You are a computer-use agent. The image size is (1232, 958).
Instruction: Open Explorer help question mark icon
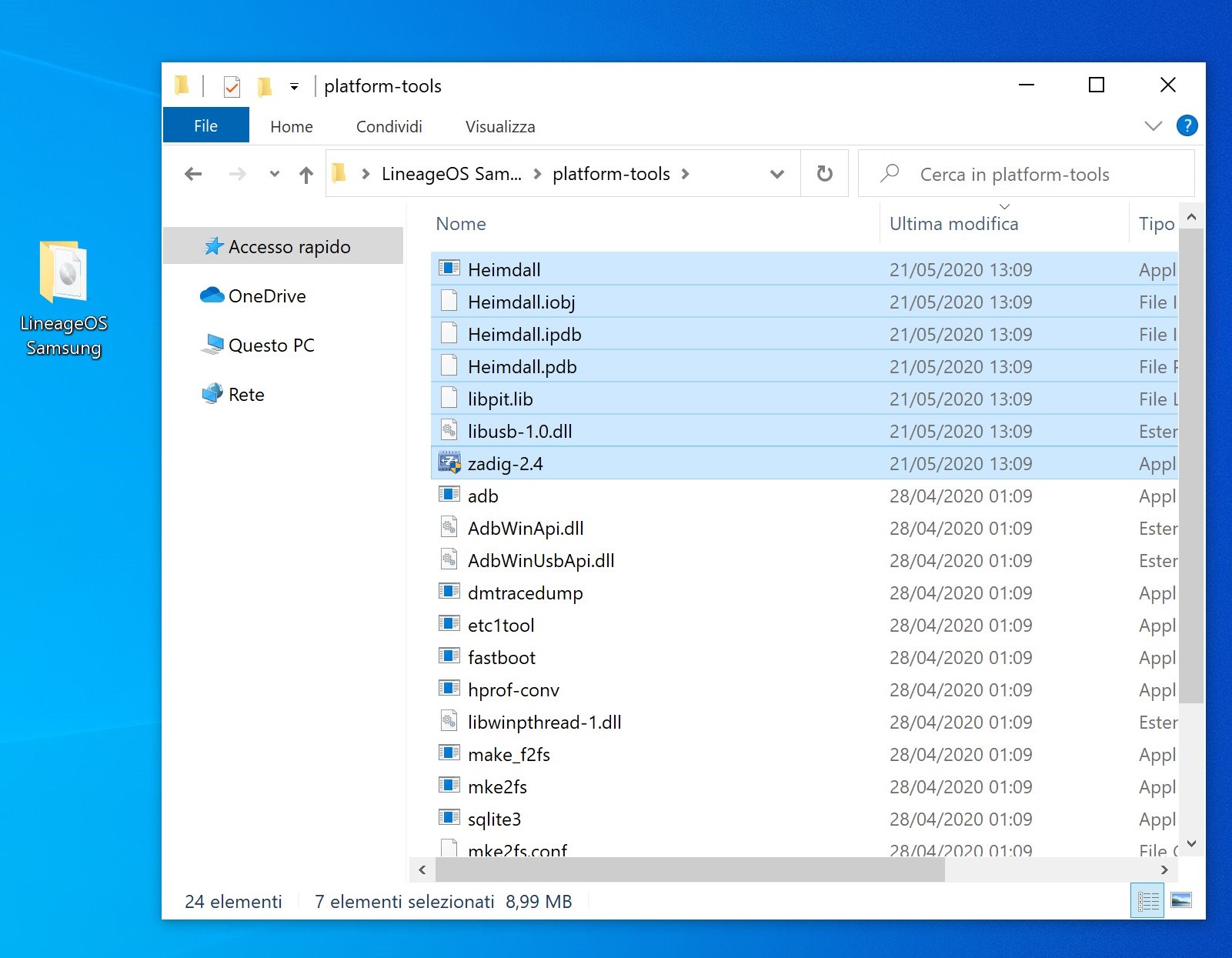point(1187,125)
